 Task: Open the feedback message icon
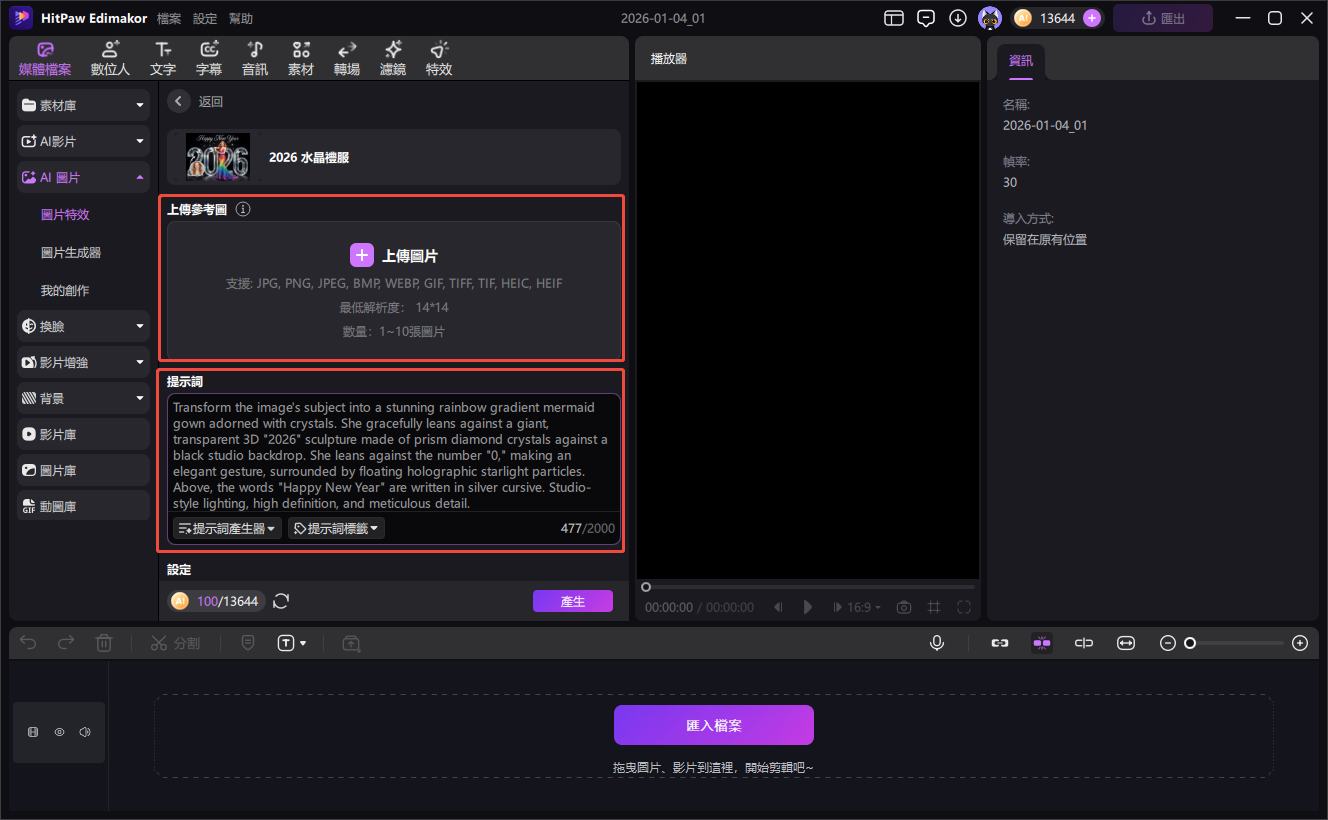[926, 18]
